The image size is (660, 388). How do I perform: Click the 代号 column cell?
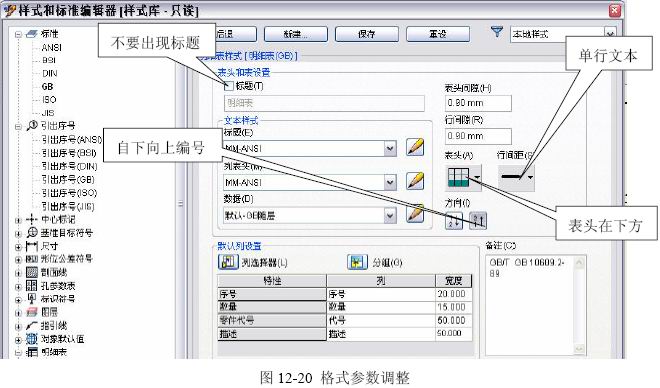coord(381,320)
